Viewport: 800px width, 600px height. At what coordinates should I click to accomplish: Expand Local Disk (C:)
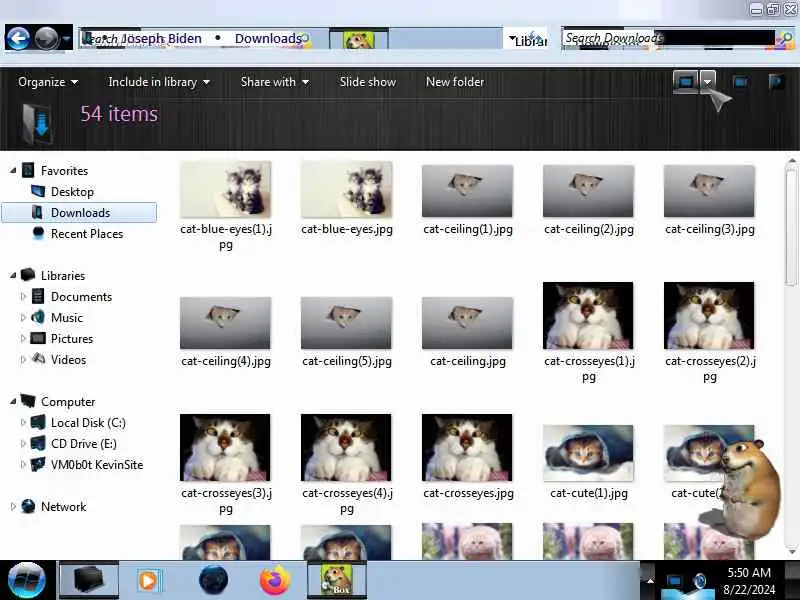pos(23,422)
